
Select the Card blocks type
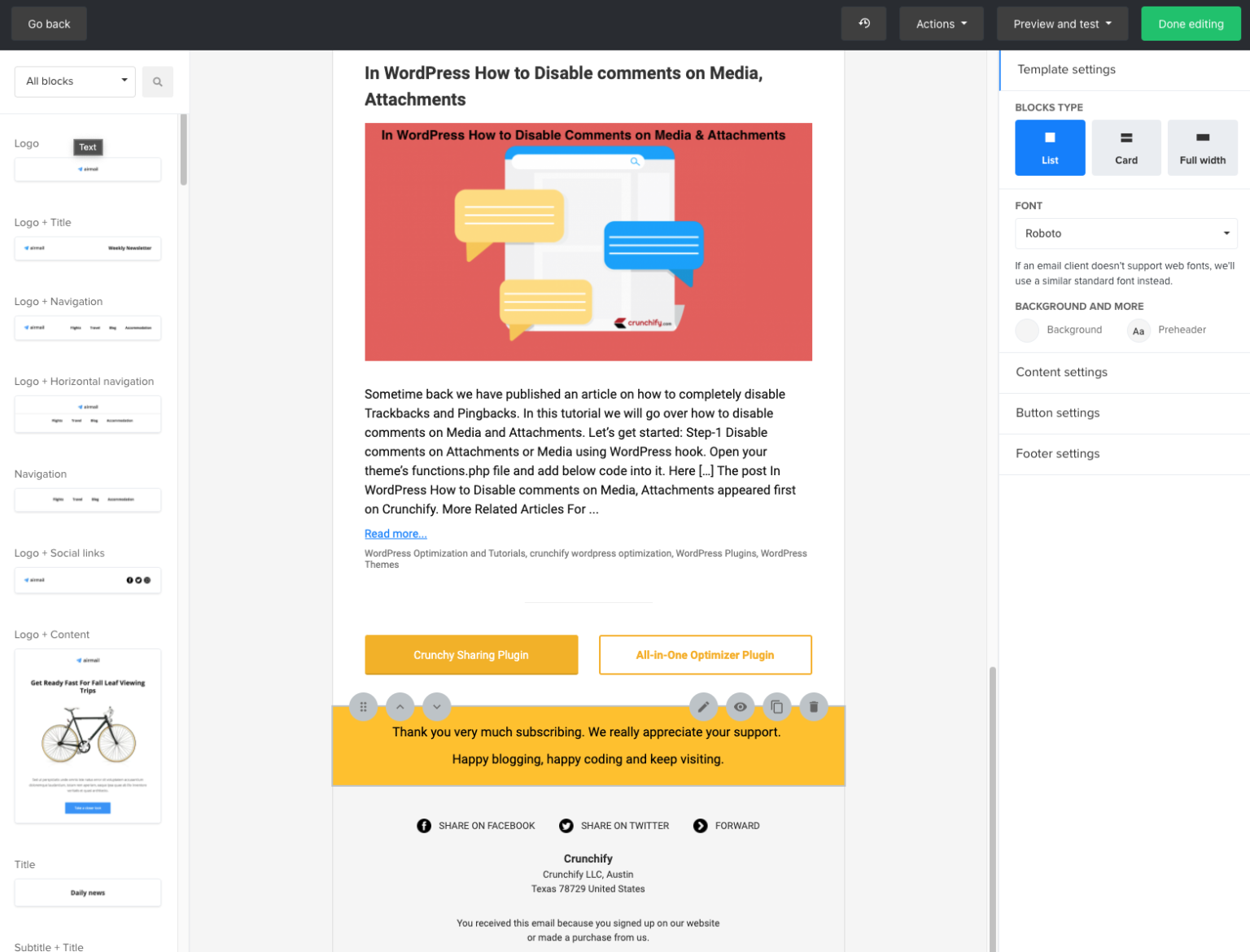click(1126, 147)
